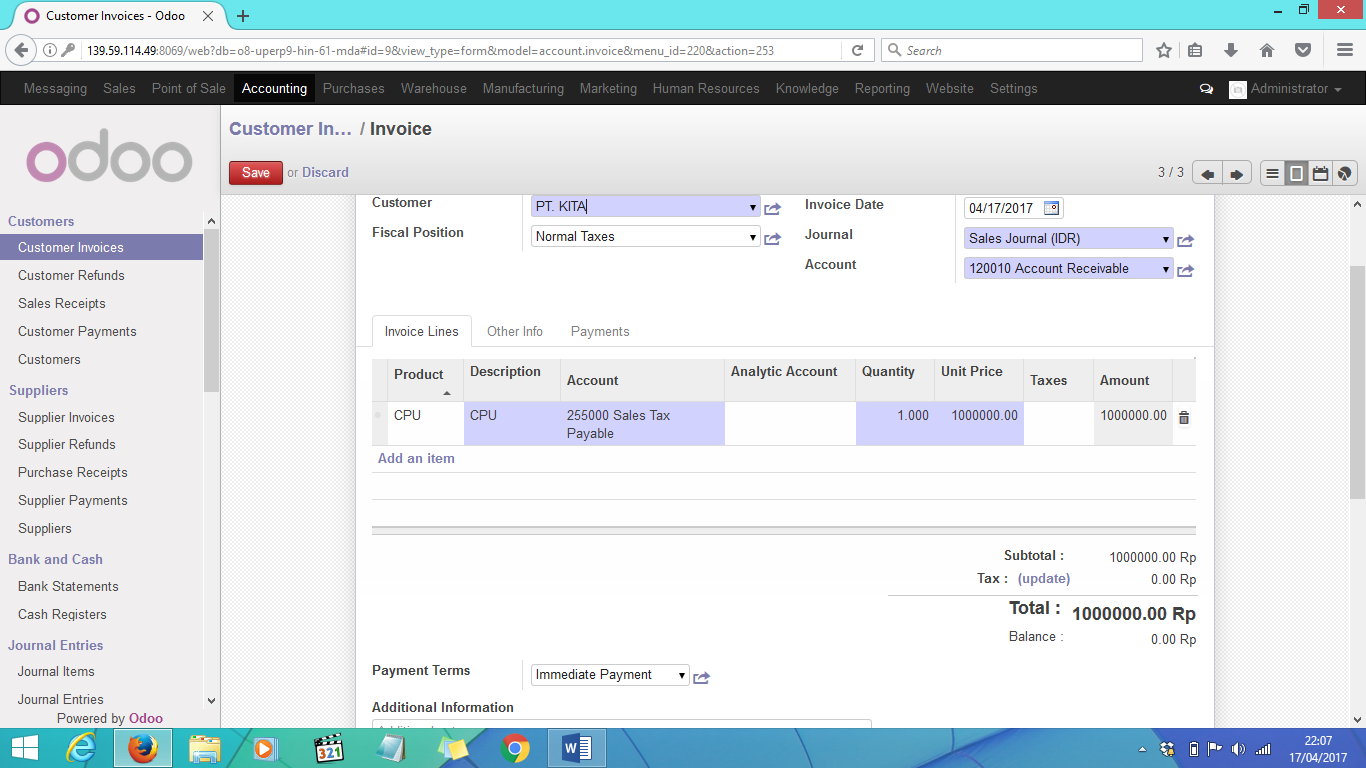Open the conversations chat icon in the top bar
The image size is (1366, 768).
pyautogui.click(x=1206, y=89)
